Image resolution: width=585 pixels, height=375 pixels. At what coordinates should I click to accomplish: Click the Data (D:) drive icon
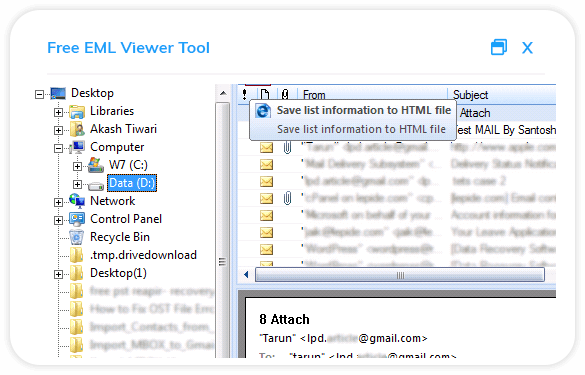tap(96, 185)
